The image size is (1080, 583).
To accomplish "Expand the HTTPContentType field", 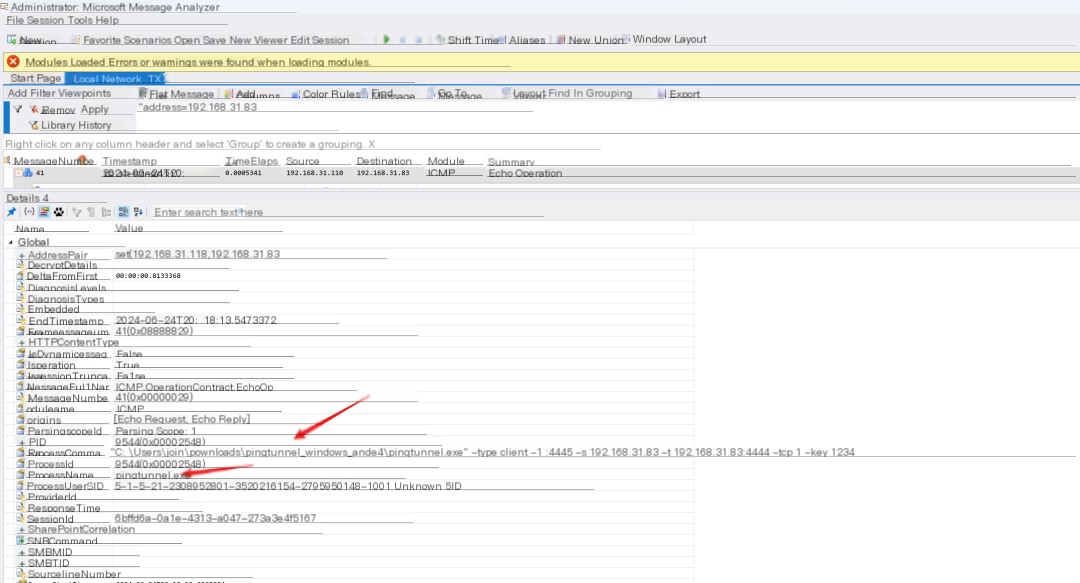I will point(22,342).
